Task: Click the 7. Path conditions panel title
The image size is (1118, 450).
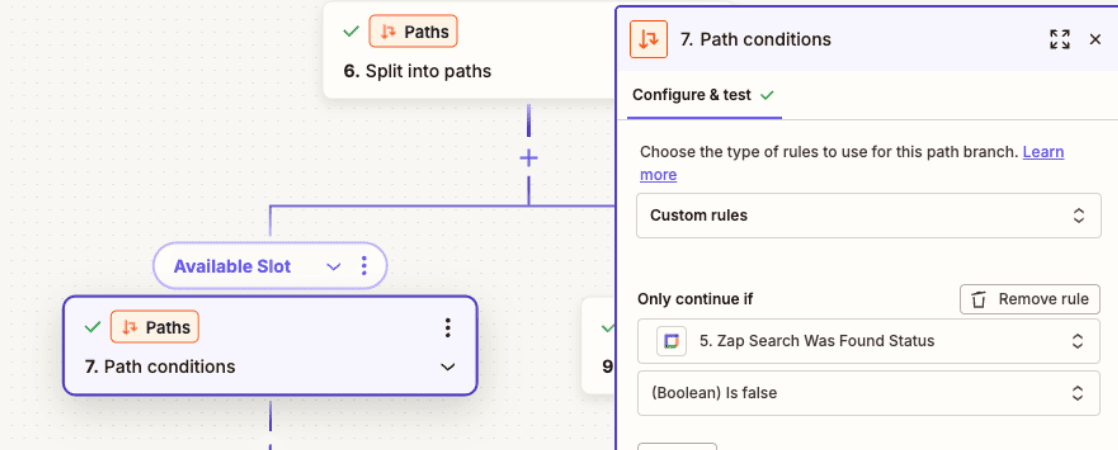Action: tap(756, 39)
